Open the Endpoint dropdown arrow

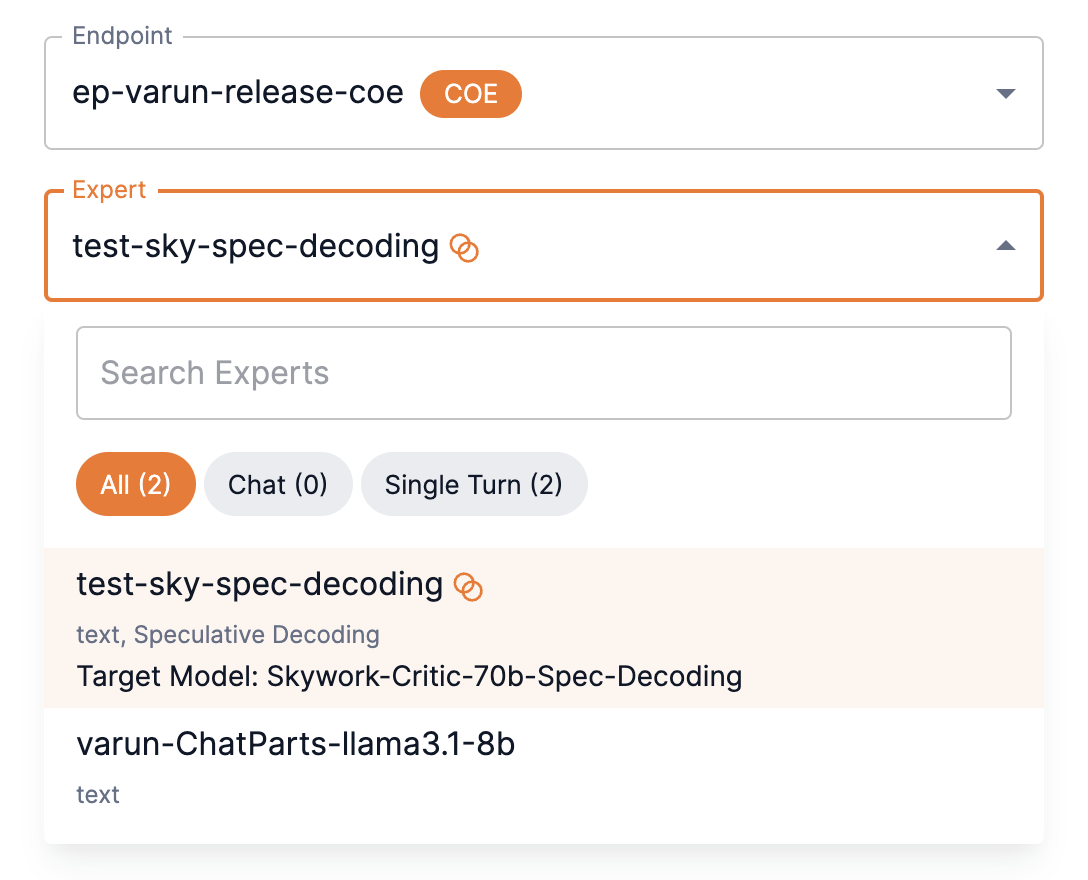coord(1006,94)
